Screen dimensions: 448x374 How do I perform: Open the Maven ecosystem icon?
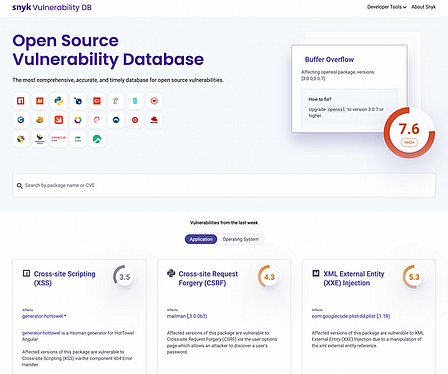(40, 101)
